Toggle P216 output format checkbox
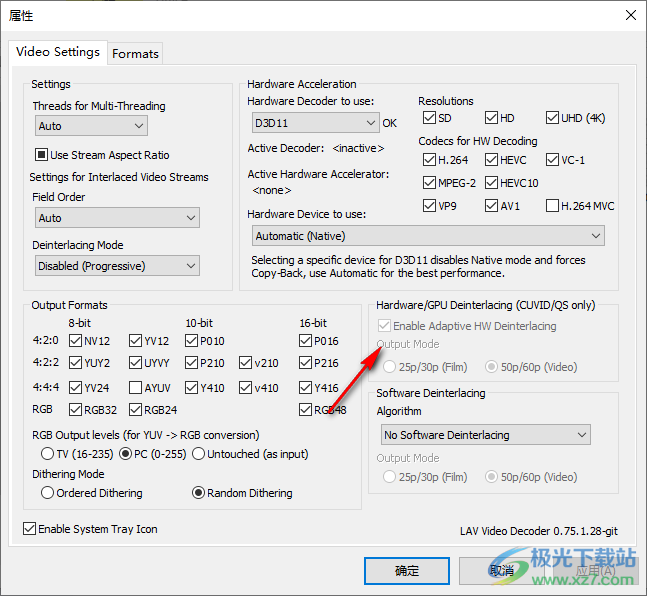 pyautogui.click(x=305, y=363)
